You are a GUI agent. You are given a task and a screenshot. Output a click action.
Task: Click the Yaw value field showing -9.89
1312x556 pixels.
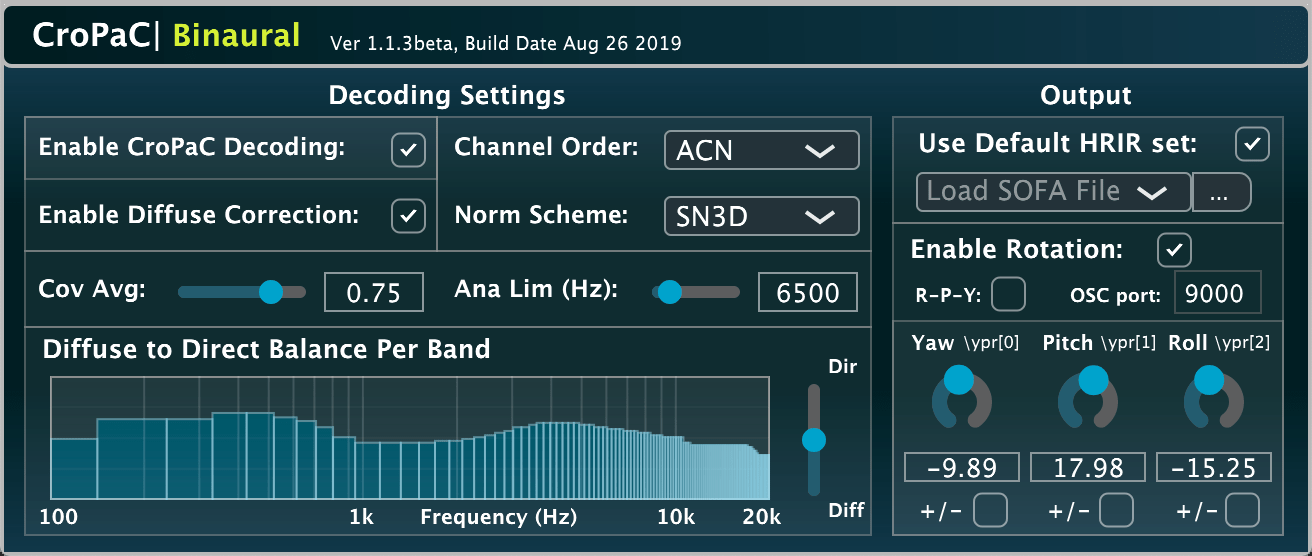click(961, 468)
